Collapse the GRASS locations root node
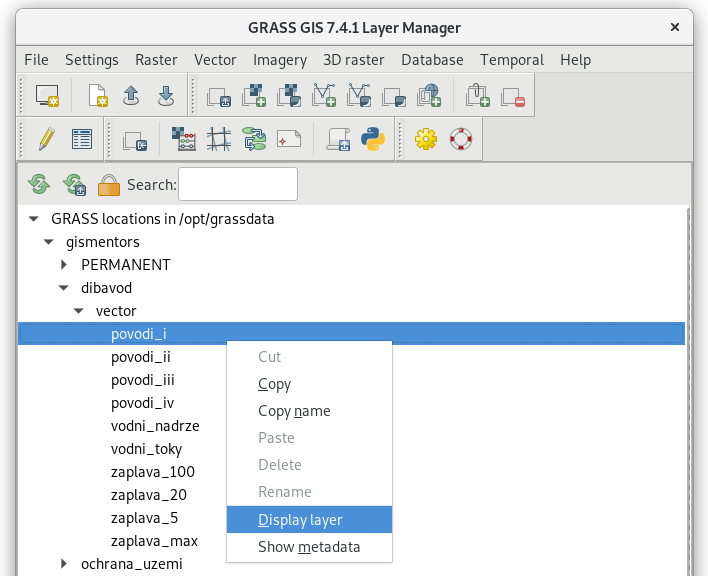The width and height of the screenshot is (708, 576). [33, 219]
